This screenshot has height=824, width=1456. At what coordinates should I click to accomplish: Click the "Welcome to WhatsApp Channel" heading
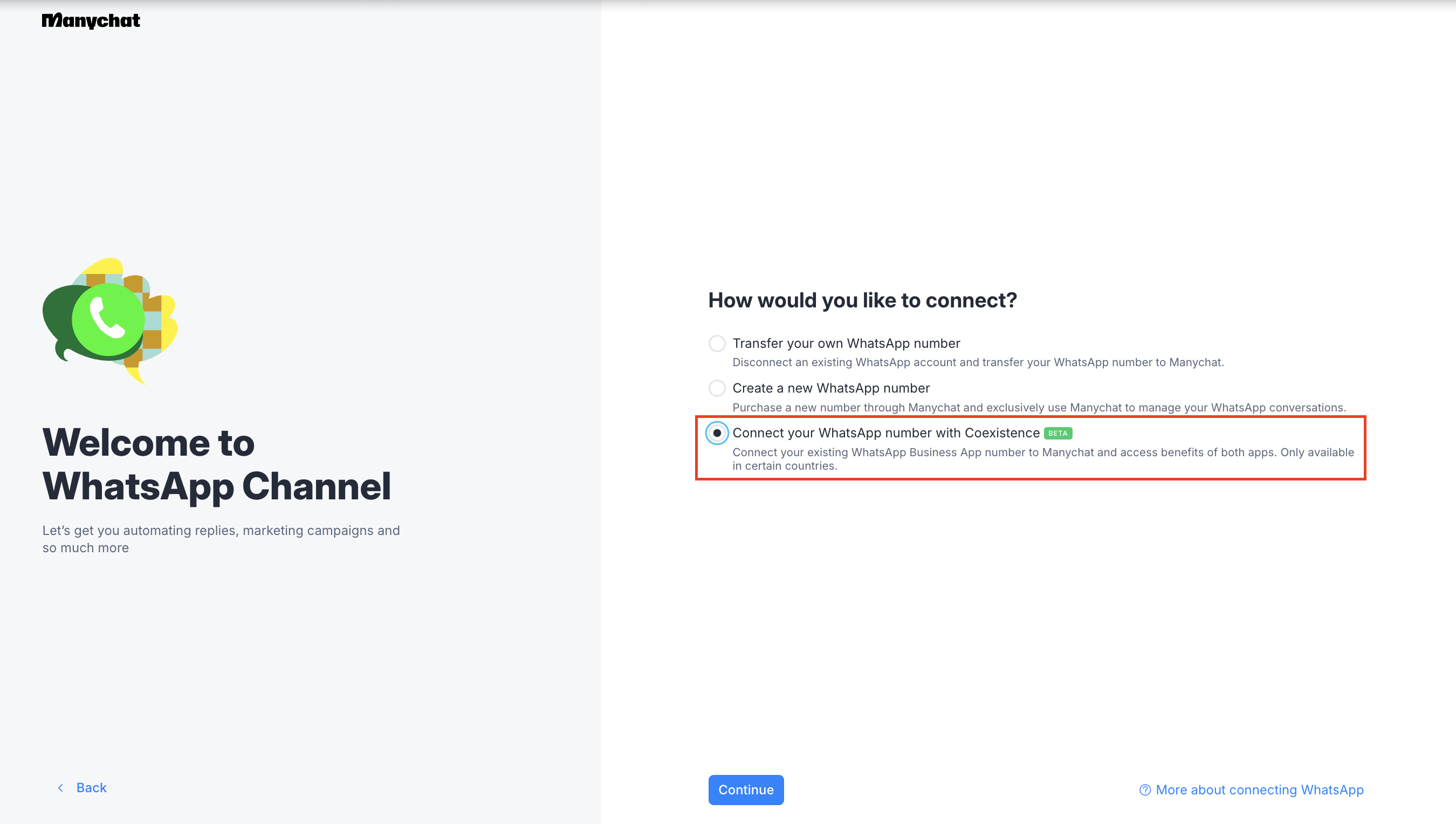click(x=217, y=464)
